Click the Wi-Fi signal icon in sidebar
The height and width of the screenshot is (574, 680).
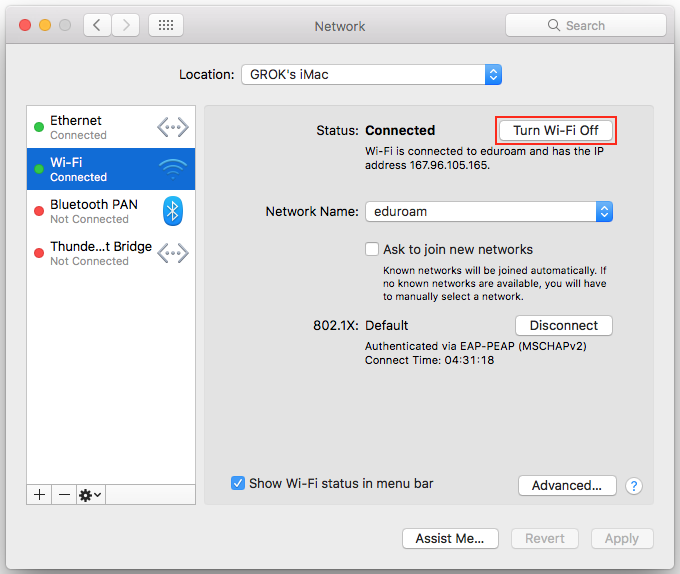tap(172, 168)
